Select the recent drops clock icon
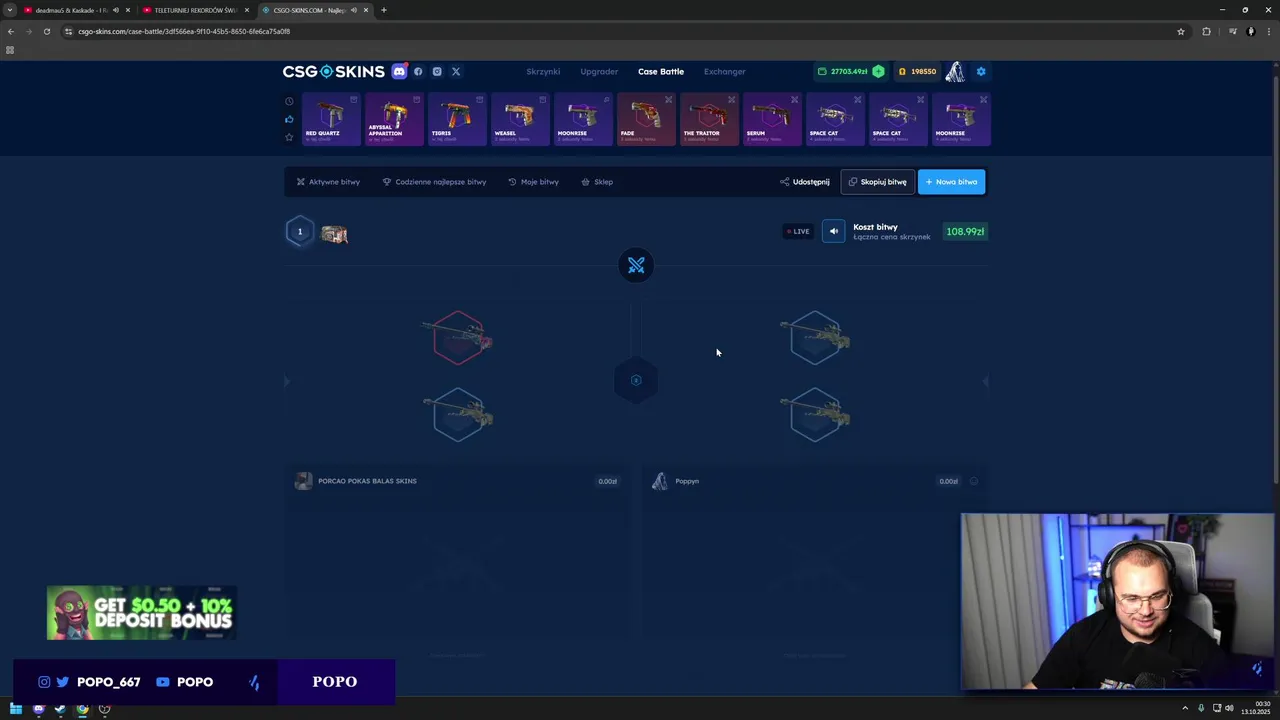 click(289, 101)
